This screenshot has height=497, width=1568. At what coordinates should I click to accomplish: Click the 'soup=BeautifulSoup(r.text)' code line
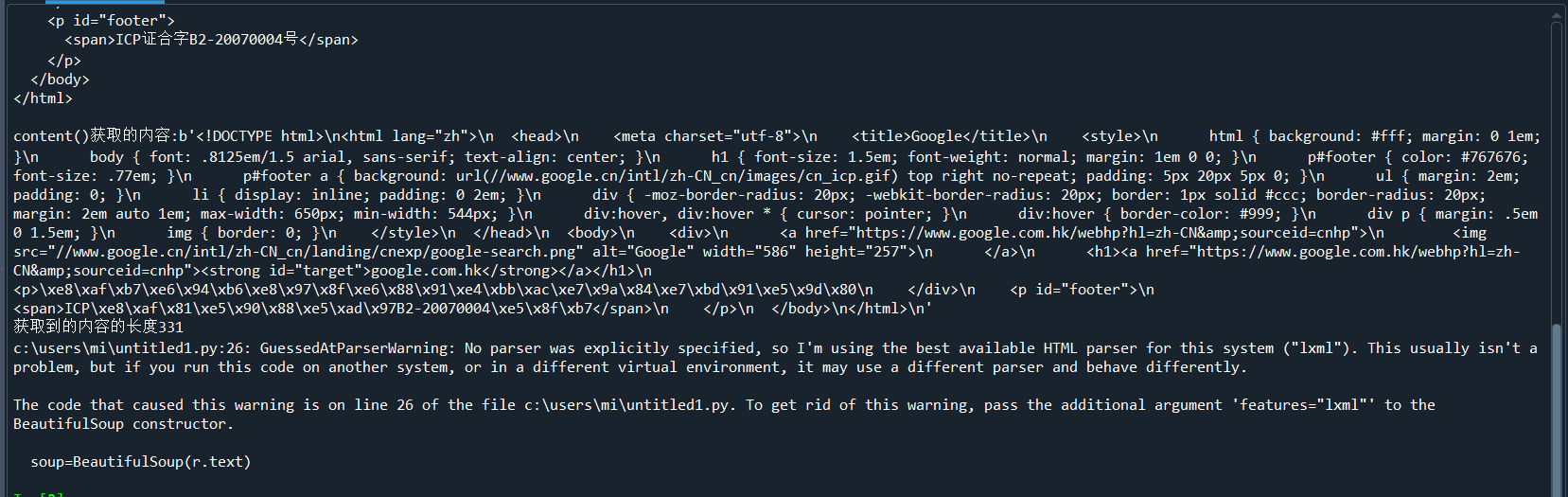[141, 462]
